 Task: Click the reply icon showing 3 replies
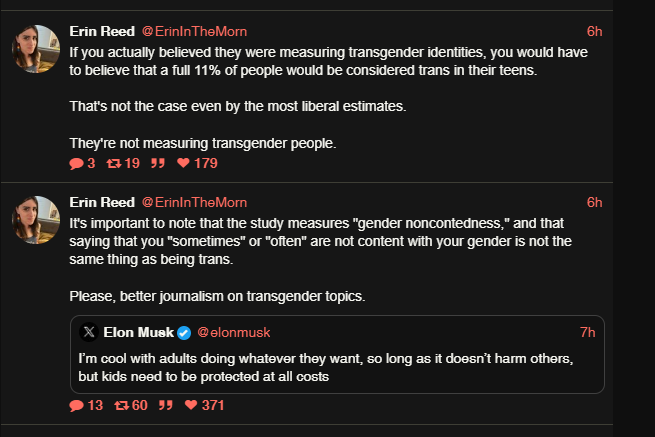[76, 163]
